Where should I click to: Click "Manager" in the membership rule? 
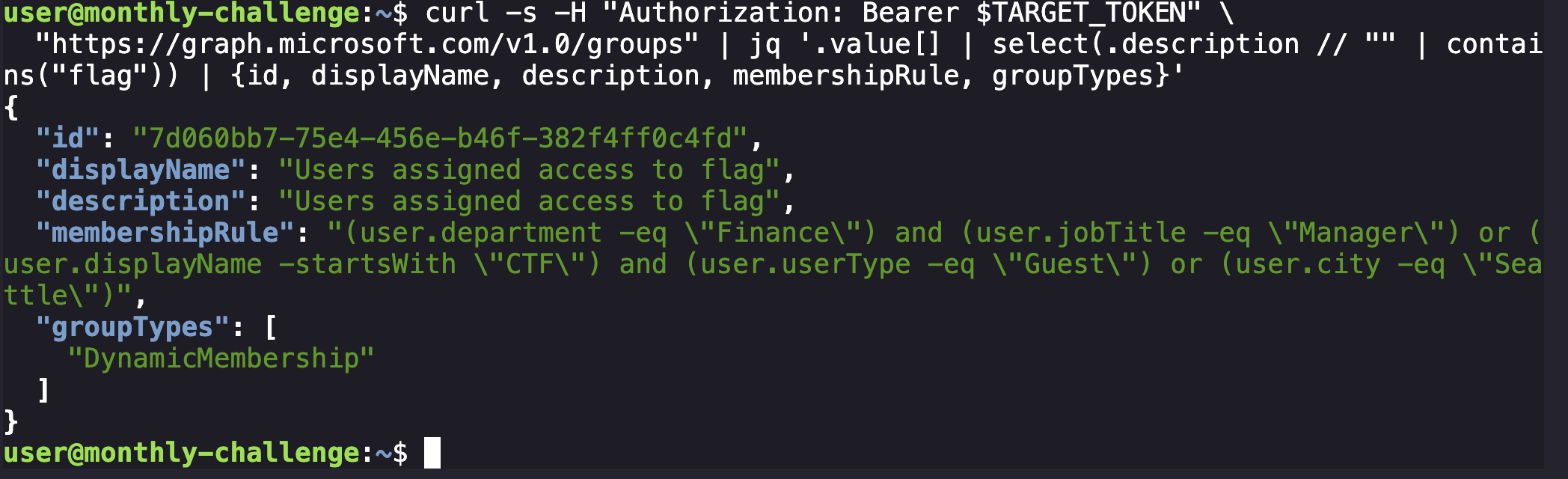coord(1356,233)
